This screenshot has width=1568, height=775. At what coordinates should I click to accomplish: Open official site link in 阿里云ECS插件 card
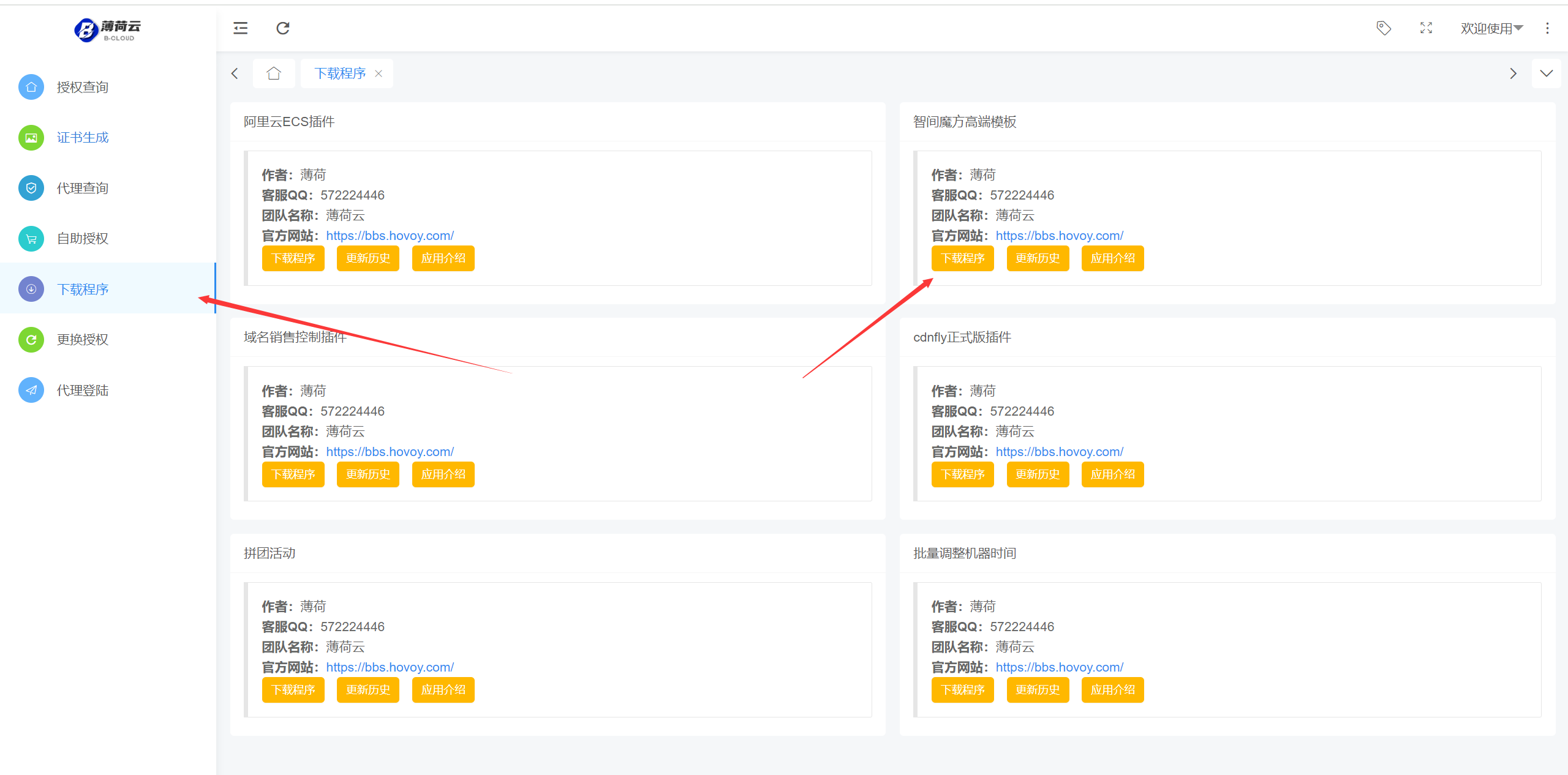coord(390,236)
